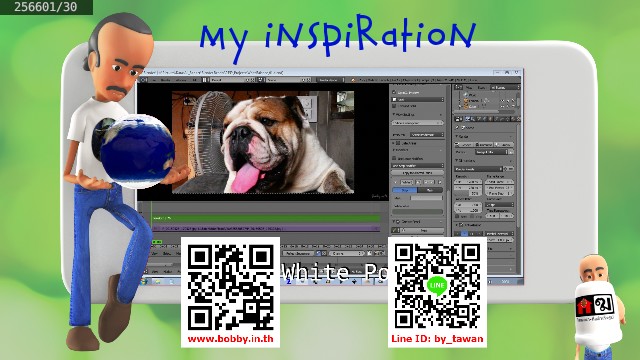Click the Render button in Render panel
This screenshot has width=640, height=360.
[464, 144]
